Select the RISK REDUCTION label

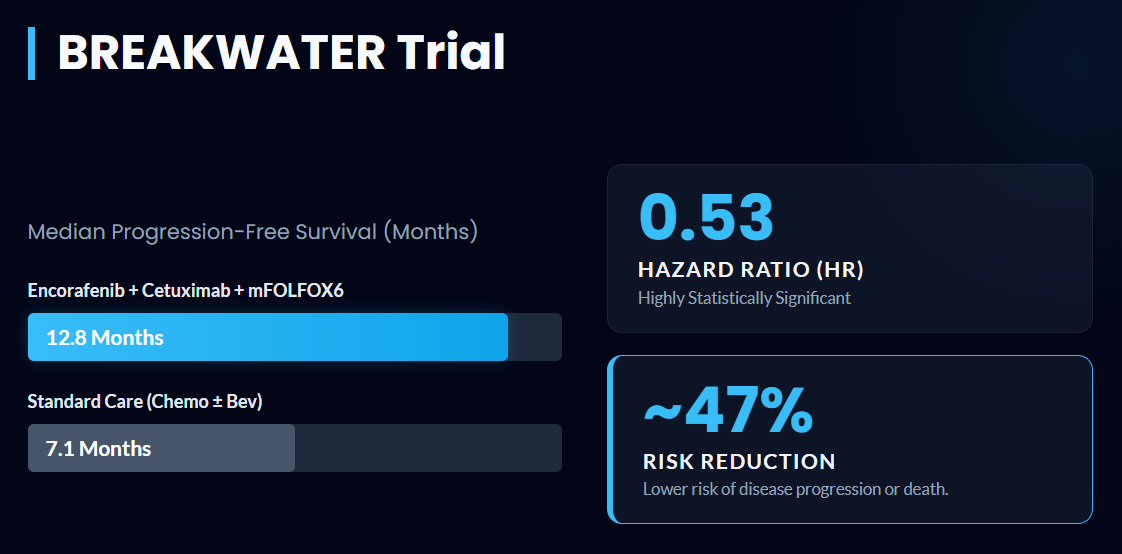[739, 461]
